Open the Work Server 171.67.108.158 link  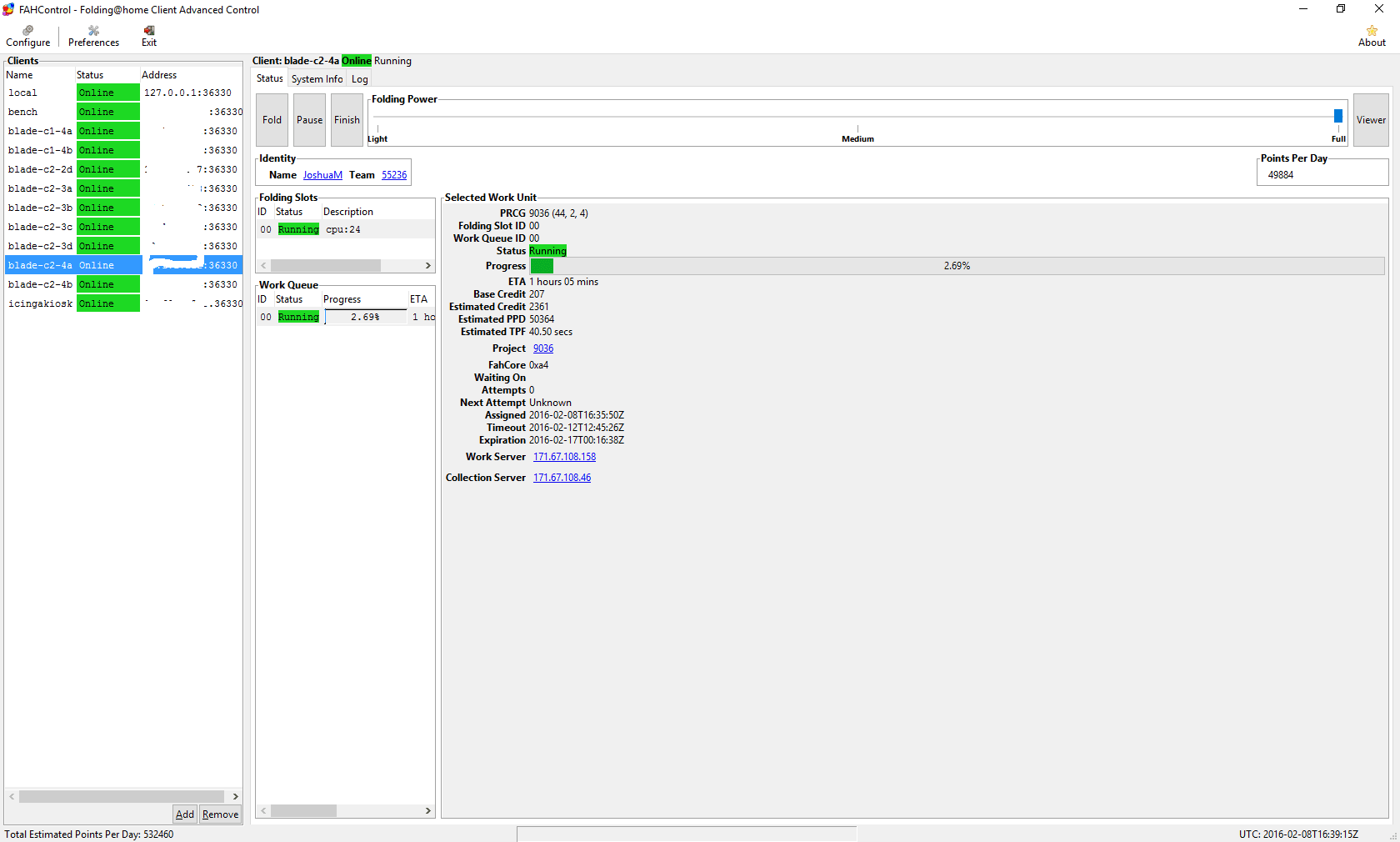pyautogui.click(x=564, y=457)
